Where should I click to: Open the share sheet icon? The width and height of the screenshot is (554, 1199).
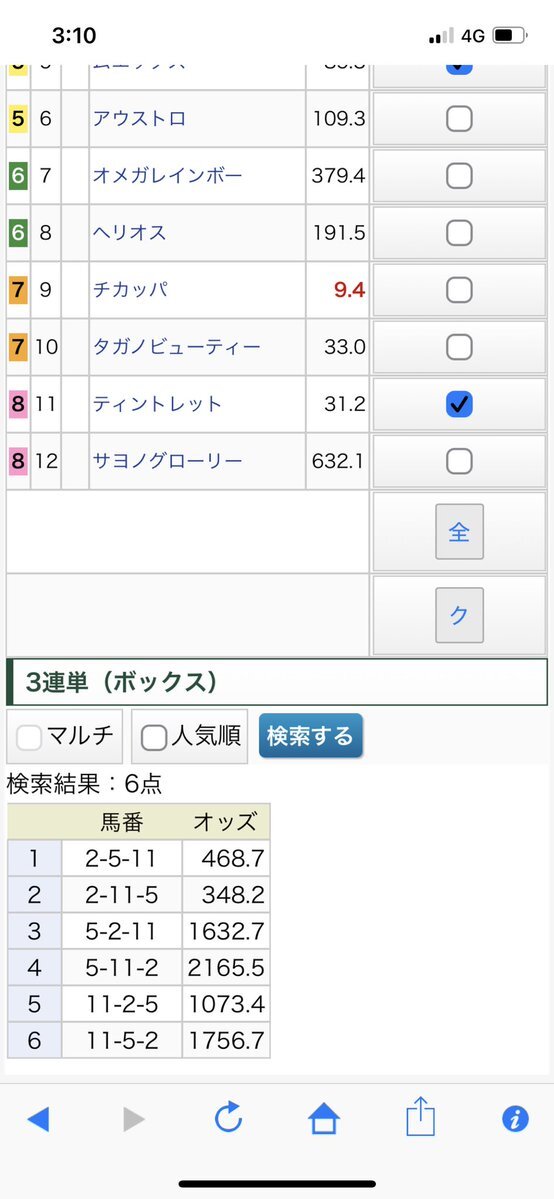(420, 1117)
